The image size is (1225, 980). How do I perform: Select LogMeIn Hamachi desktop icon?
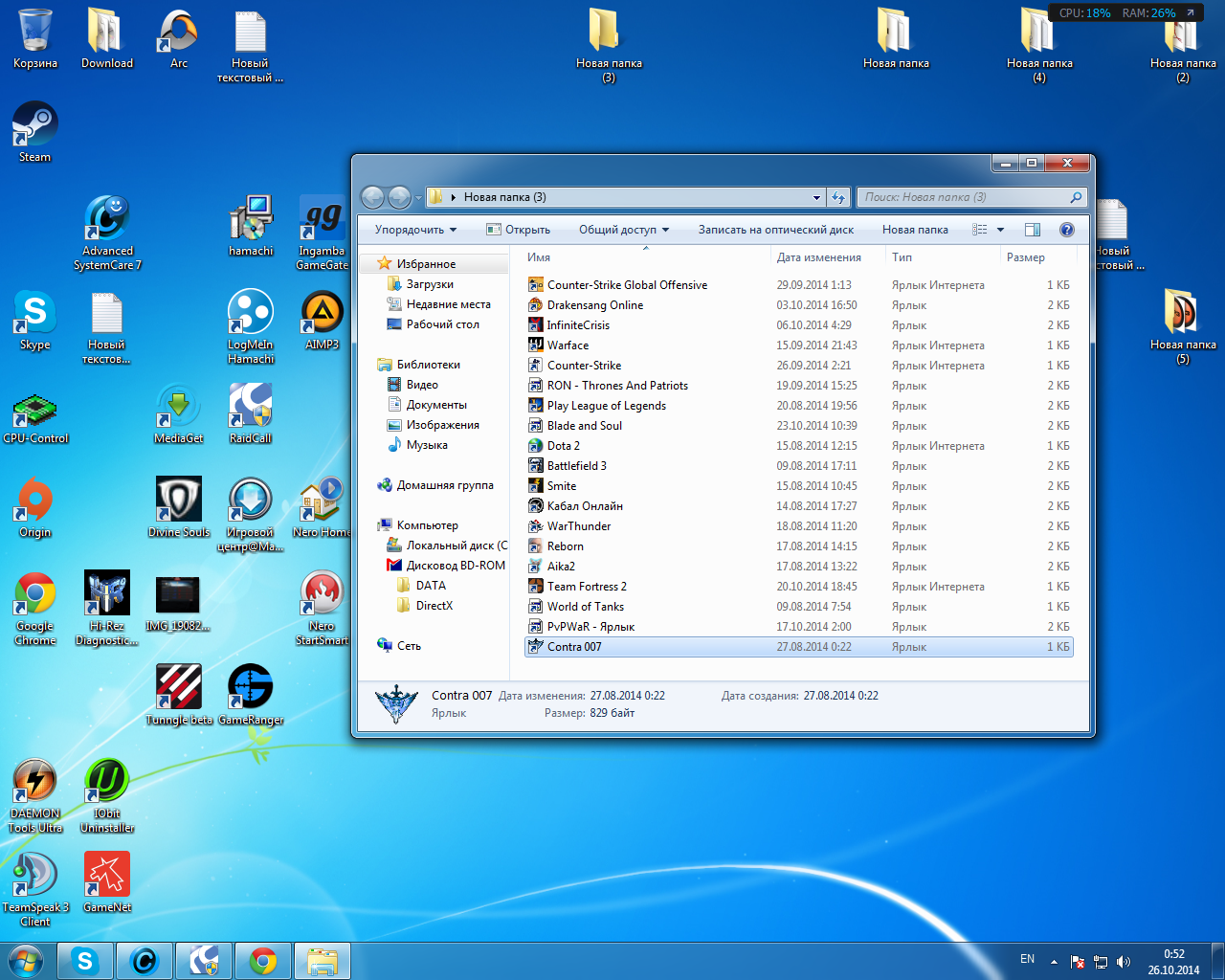(x=251, y=326)
